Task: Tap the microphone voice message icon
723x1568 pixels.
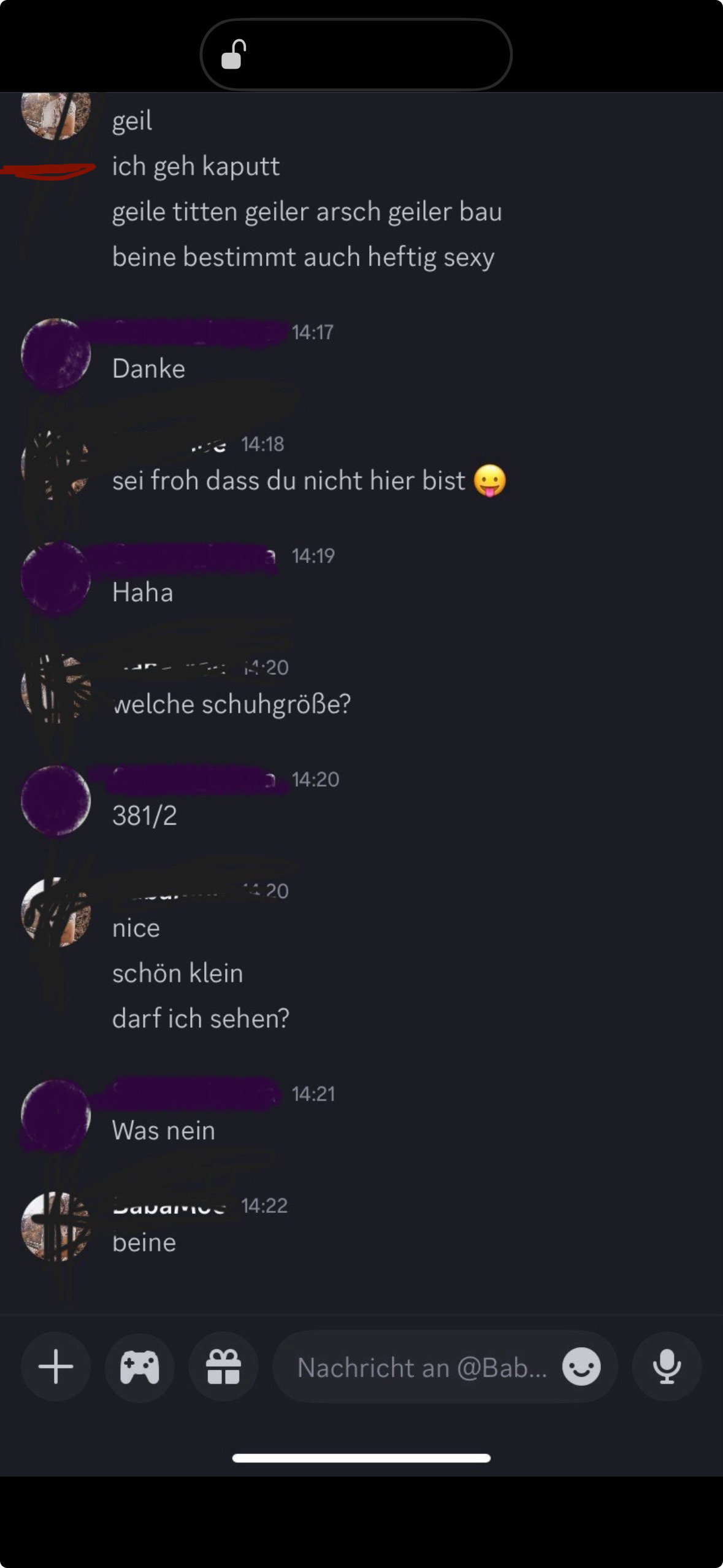Action: click(x=667, y=1367)
